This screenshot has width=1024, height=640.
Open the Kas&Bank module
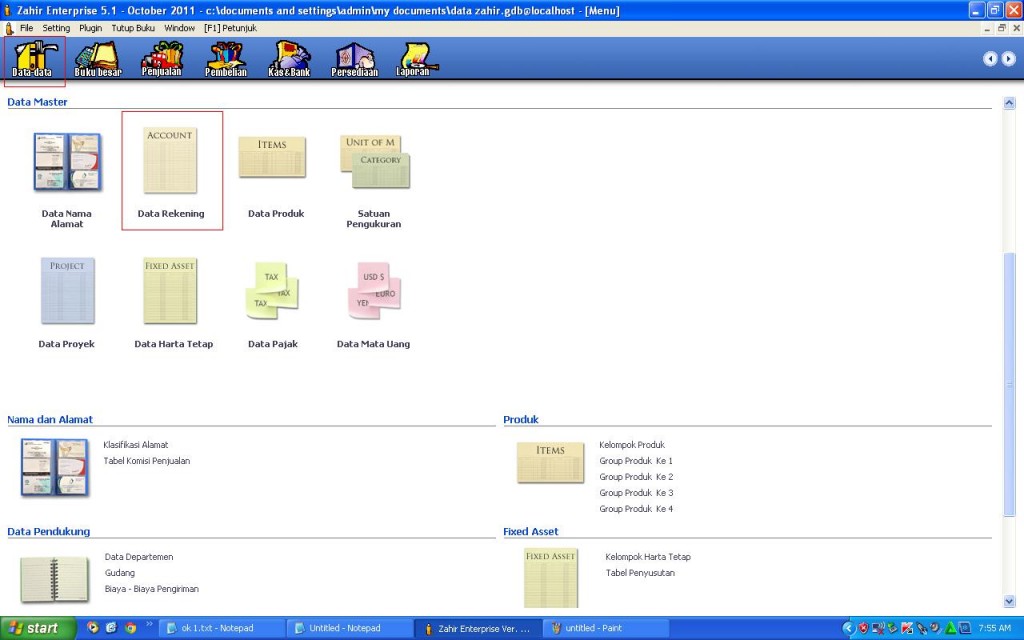[x=289, y=59]
